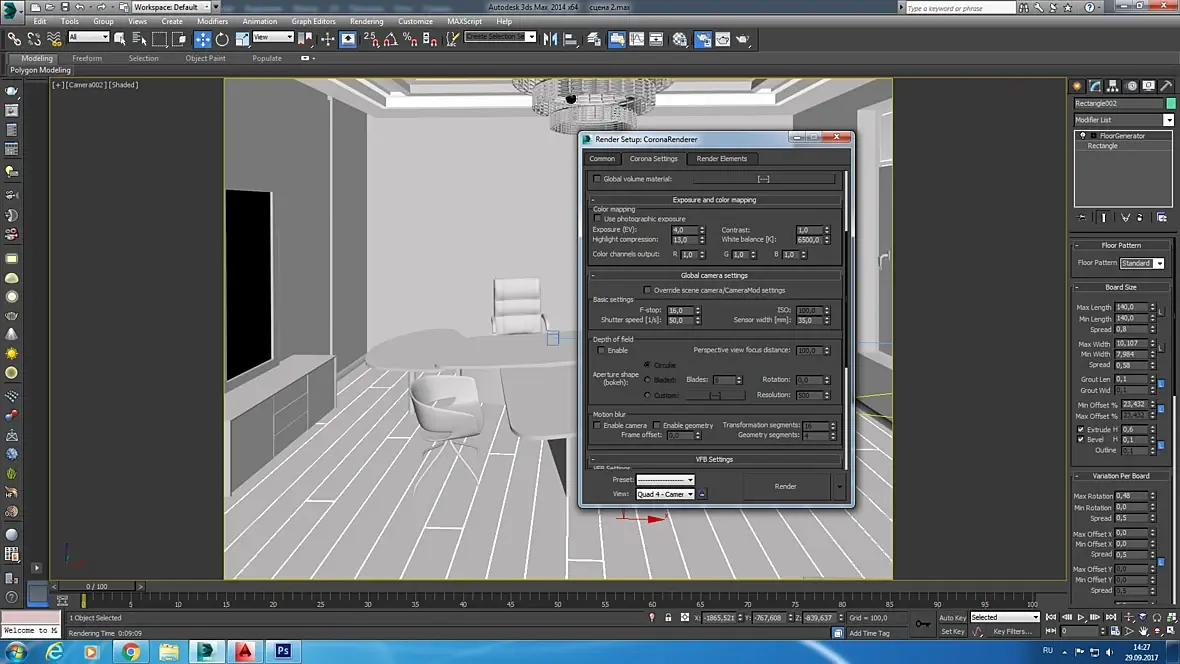Open the Display command panel tab
The width and height of the screenshot is (1180, 664).
1149,86
